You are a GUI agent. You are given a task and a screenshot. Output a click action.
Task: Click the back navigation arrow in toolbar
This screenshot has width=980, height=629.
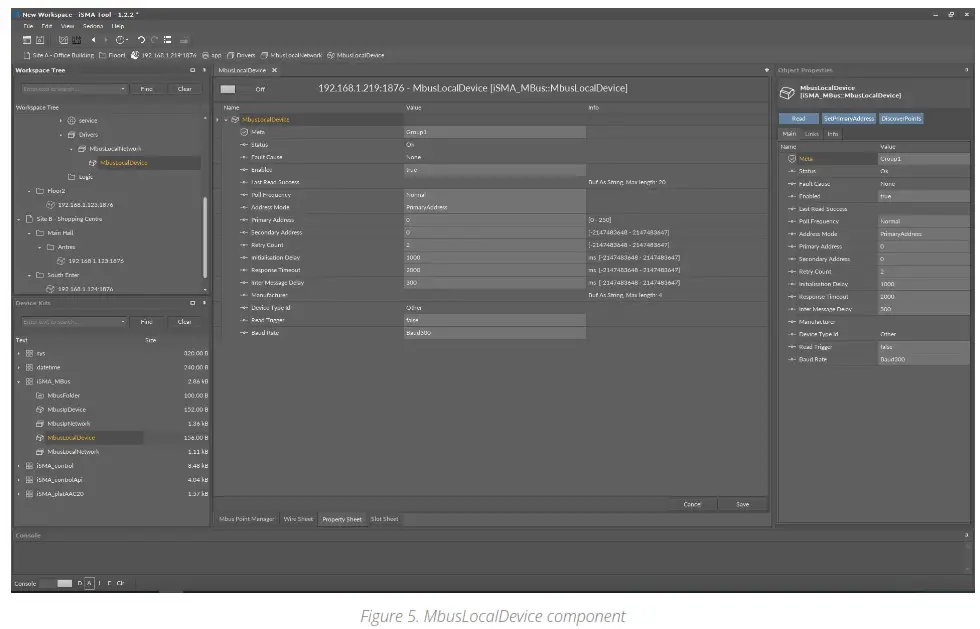click(x=94, y=40)
